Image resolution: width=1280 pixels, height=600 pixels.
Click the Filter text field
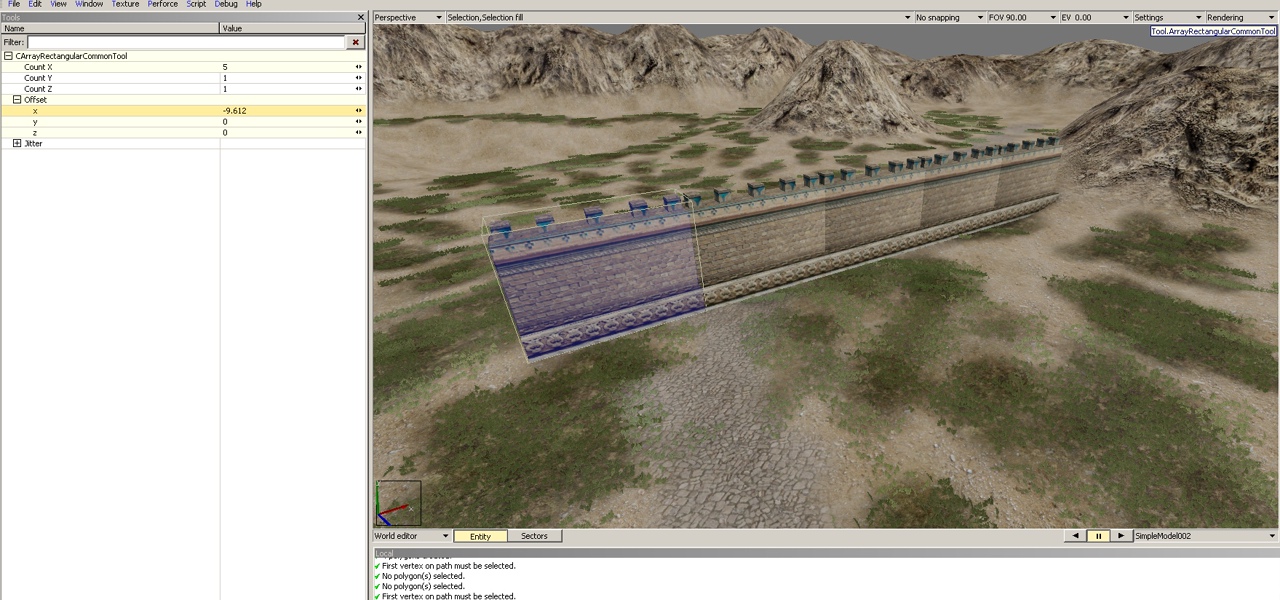(186, 42)
